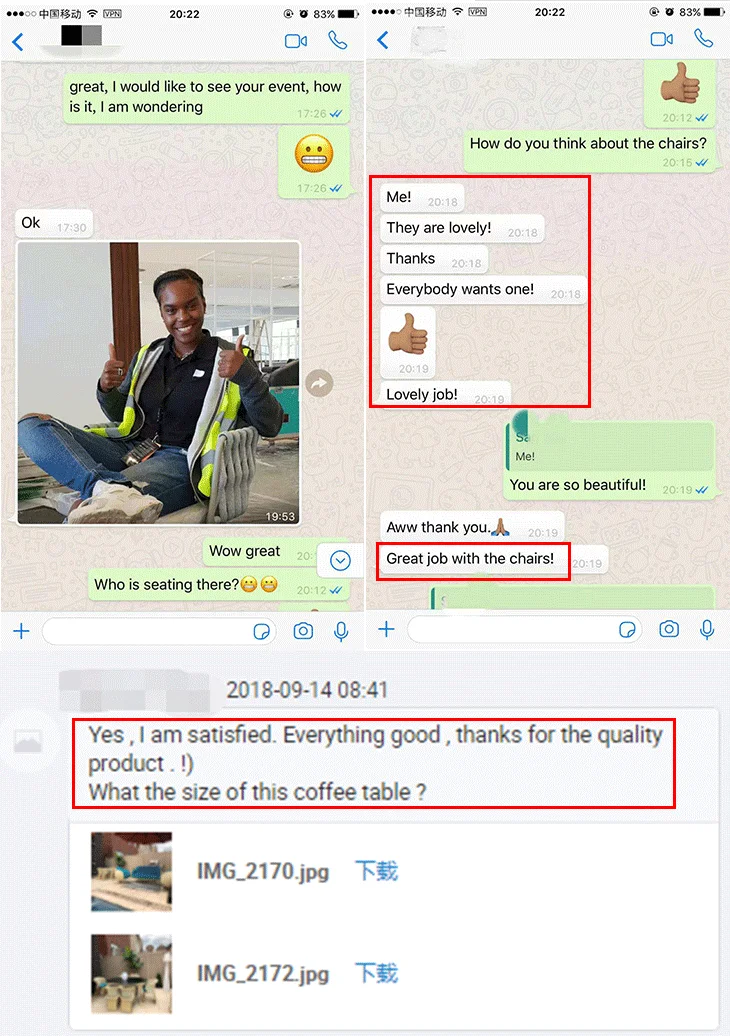
Task: Click the left chat message input field
Action: click(159, 632)
